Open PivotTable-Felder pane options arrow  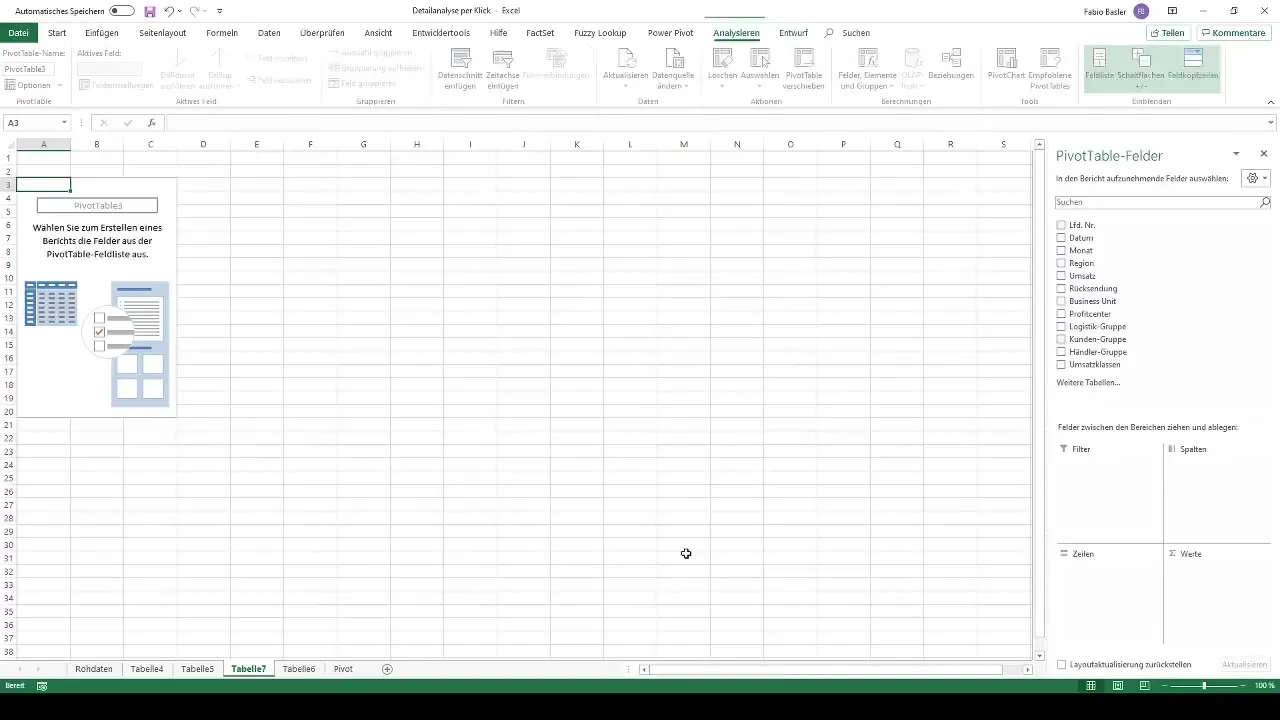point(1236,154)
